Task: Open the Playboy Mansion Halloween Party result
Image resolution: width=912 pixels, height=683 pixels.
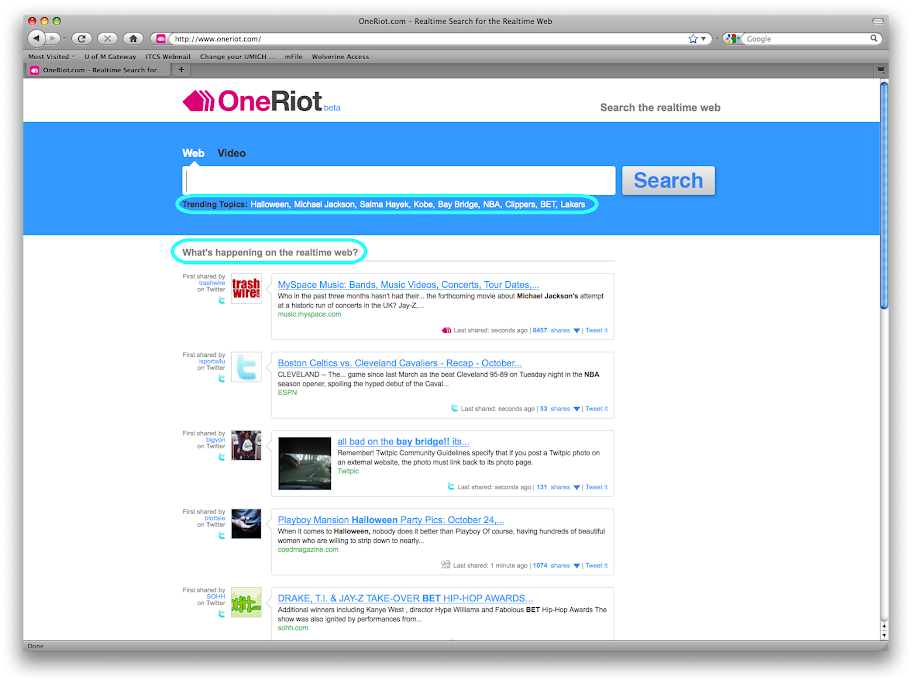Action: pyautogui.click(x=391, y=520)
